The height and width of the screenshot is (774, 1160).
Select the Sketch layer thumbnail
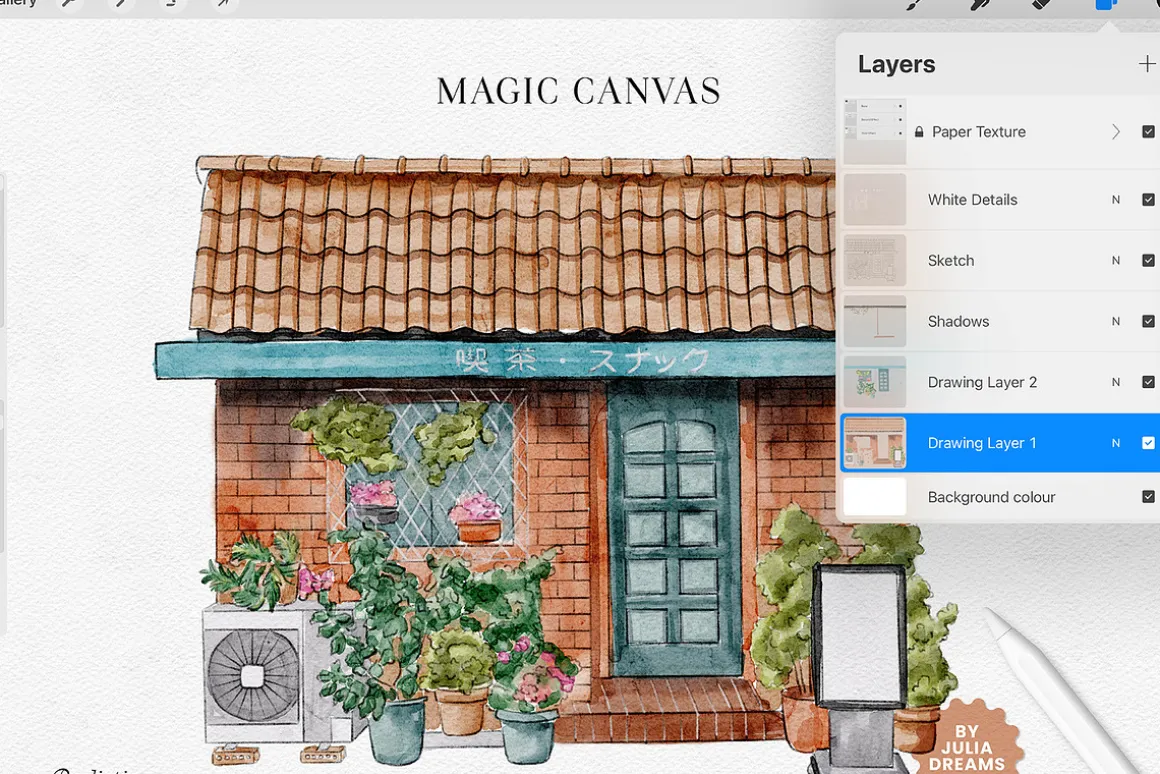tap(874, 260)
